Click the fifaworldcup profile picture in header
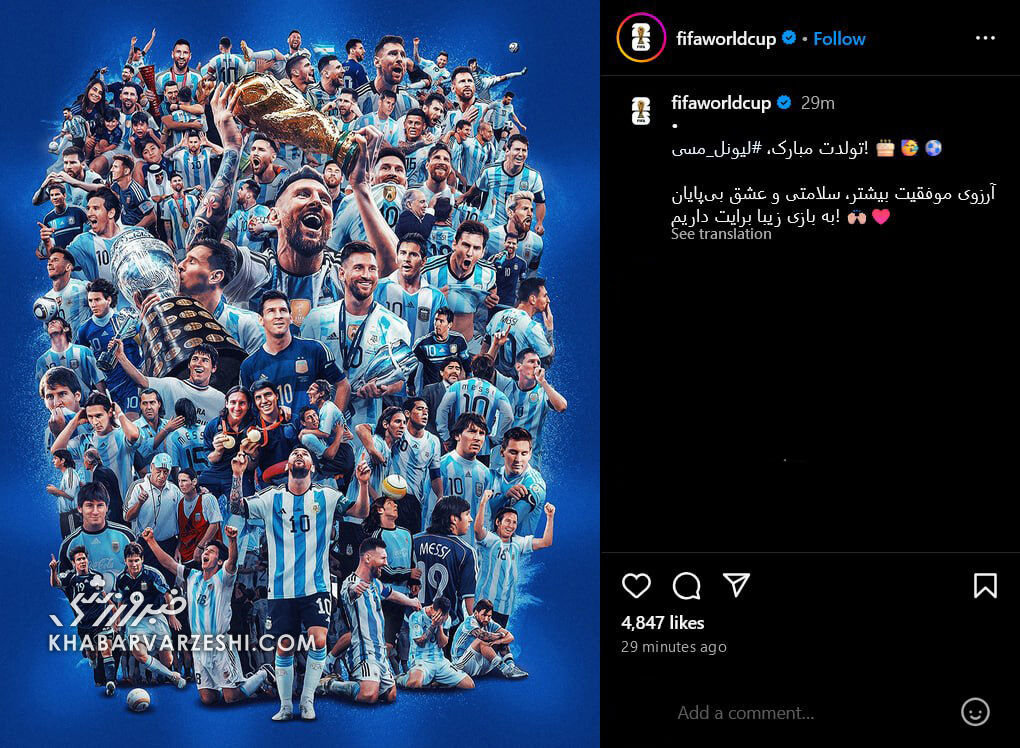 coord(641,38)
